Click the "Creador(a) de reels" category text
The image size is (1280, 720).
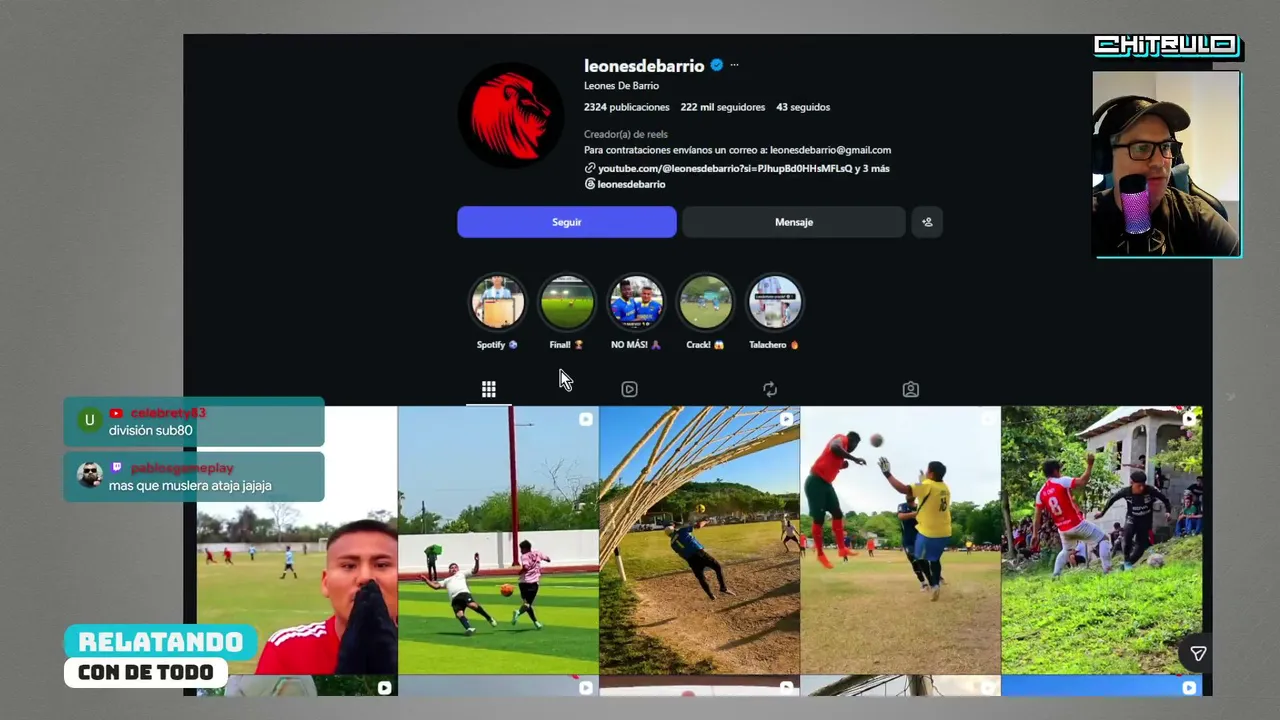click(x=626, y=134)
